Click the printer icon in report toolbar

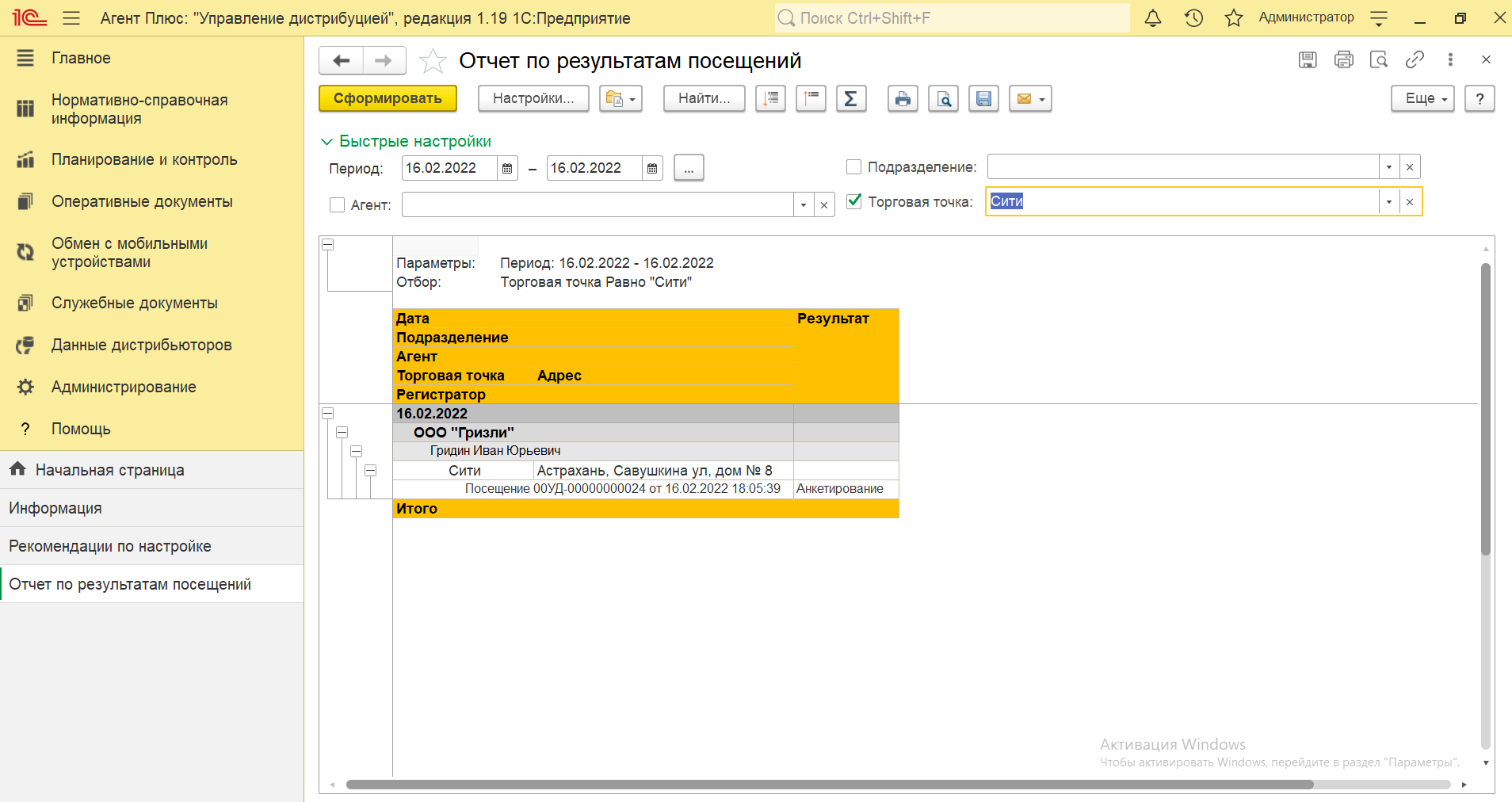coord(902,99)
